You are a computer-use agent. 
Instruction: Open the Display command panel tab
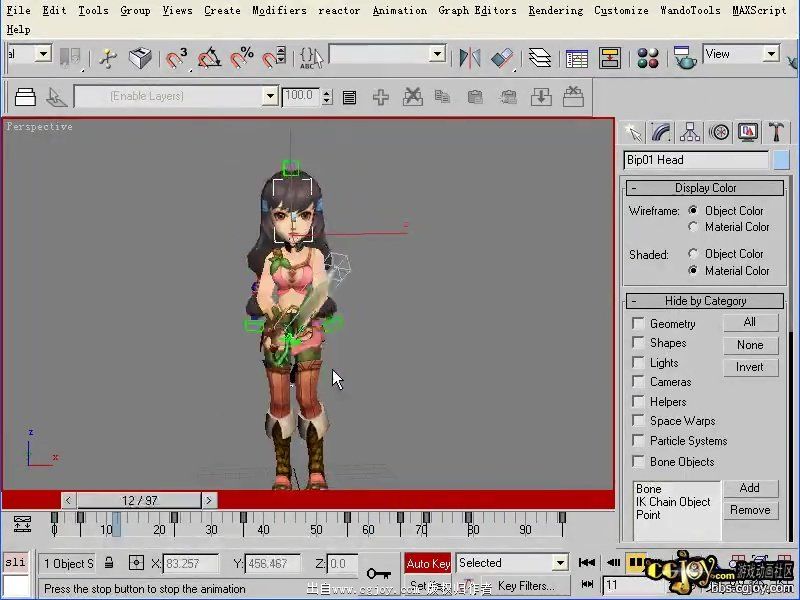(x=747, y=133)
